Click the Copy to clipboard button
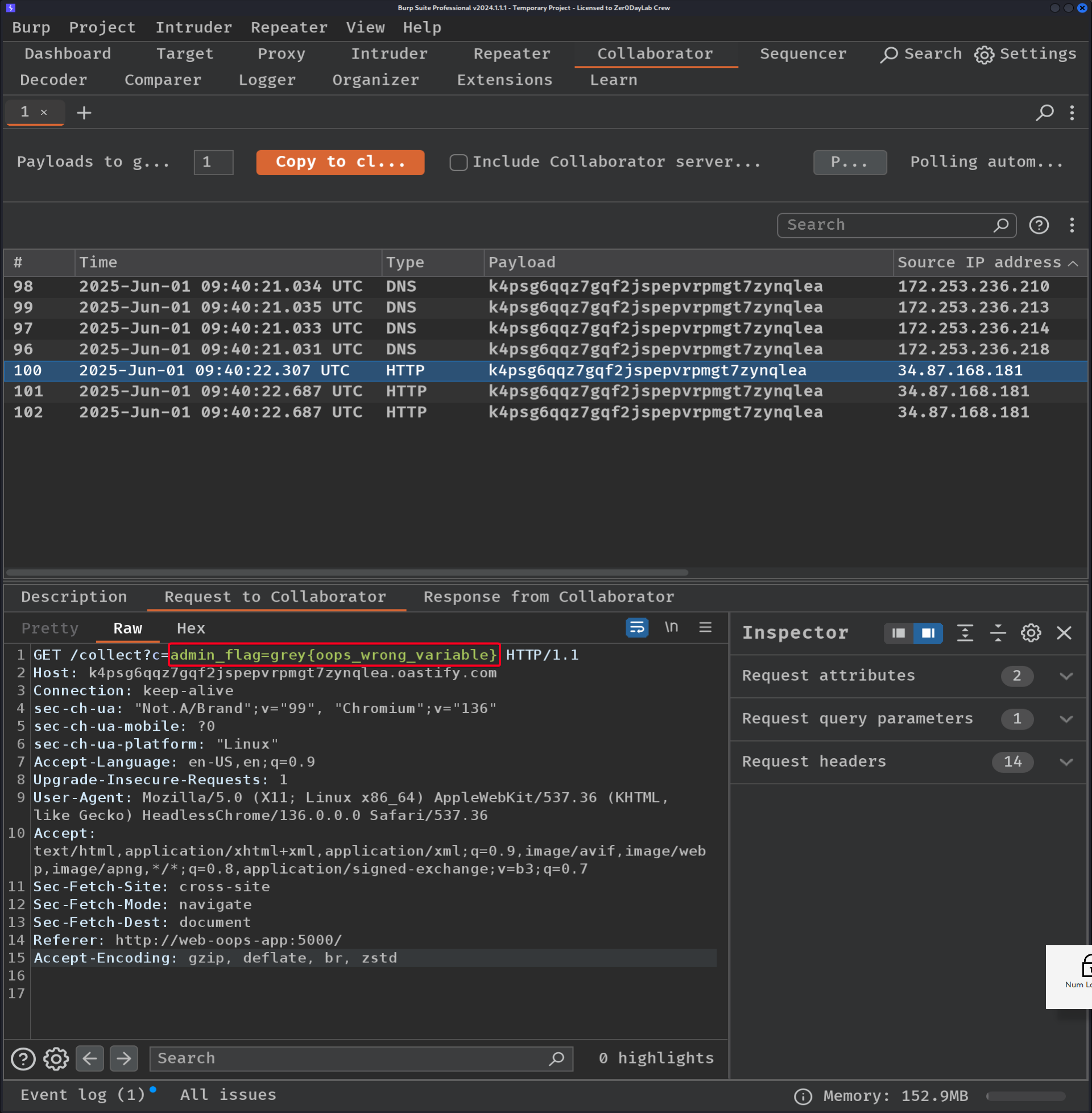This screenshot has width=1092, height=1113. (x=340, y=162)
